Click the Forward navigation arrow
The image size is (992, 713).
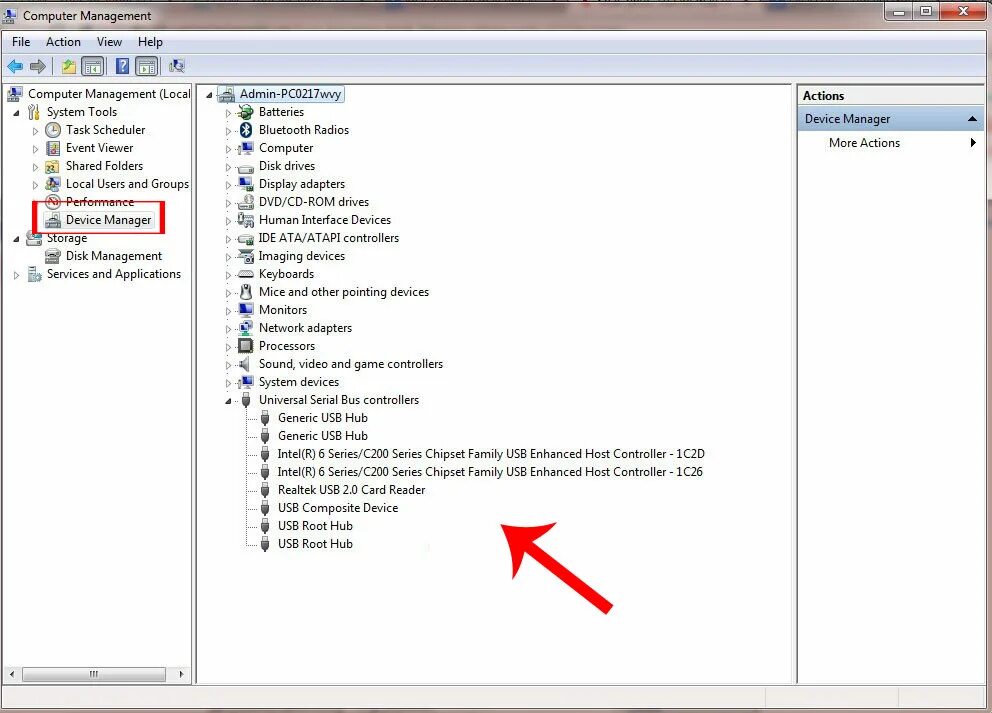point(38,66)
